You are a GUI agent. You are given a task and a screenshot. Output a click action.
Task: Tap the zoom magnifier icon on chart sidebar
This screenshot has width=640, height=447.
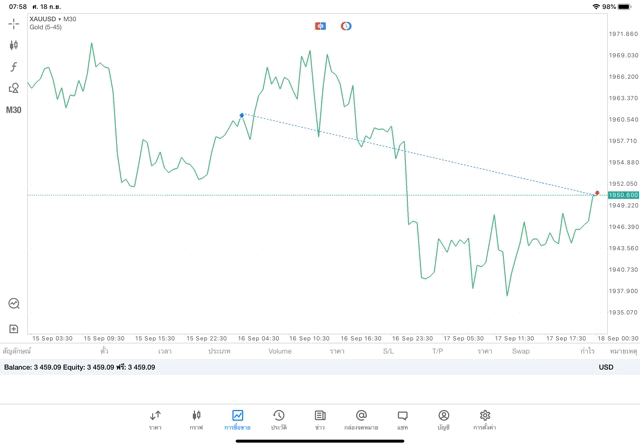tap(14, 303)
